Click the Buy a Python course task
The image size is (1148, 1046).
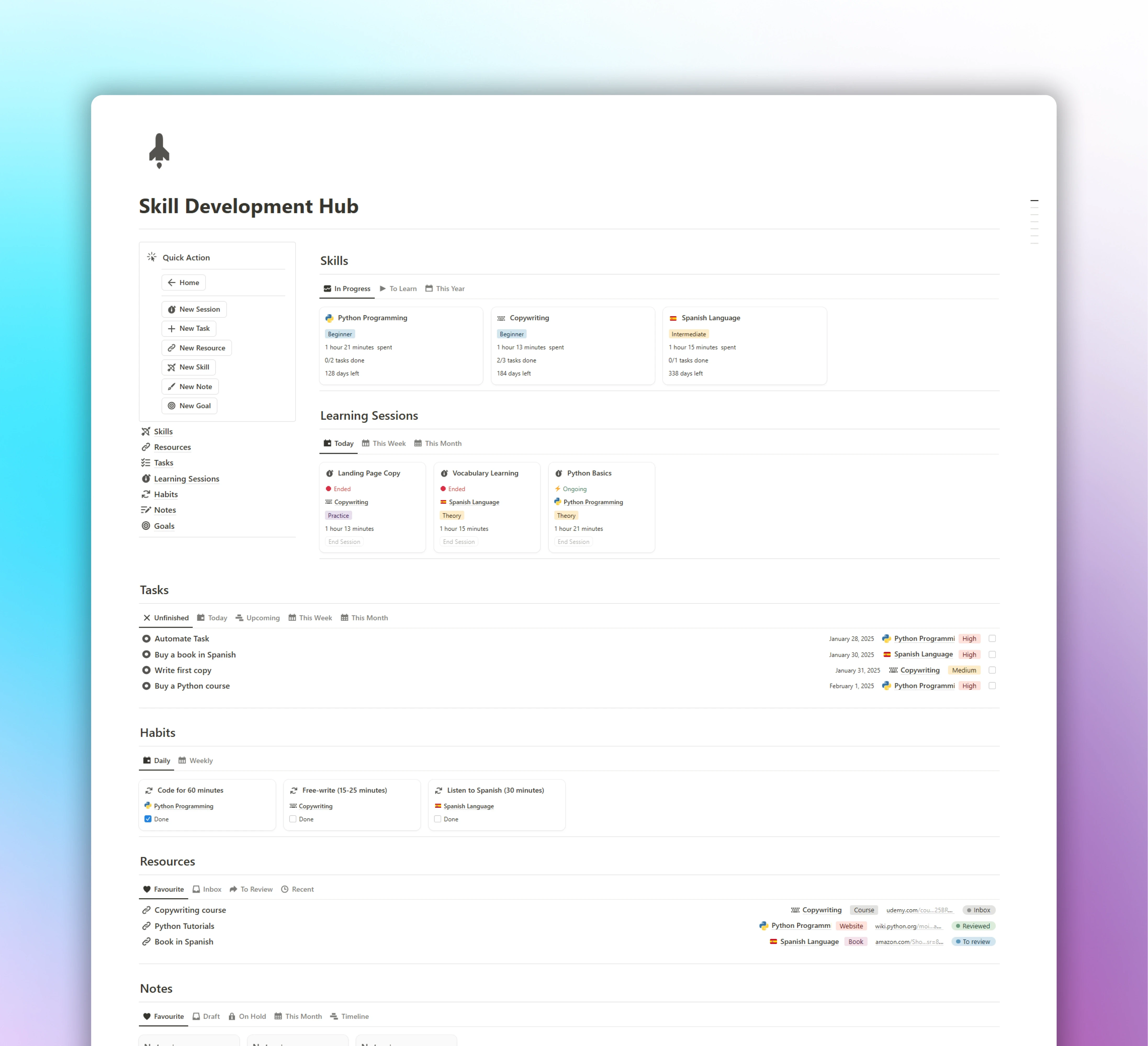192,685
